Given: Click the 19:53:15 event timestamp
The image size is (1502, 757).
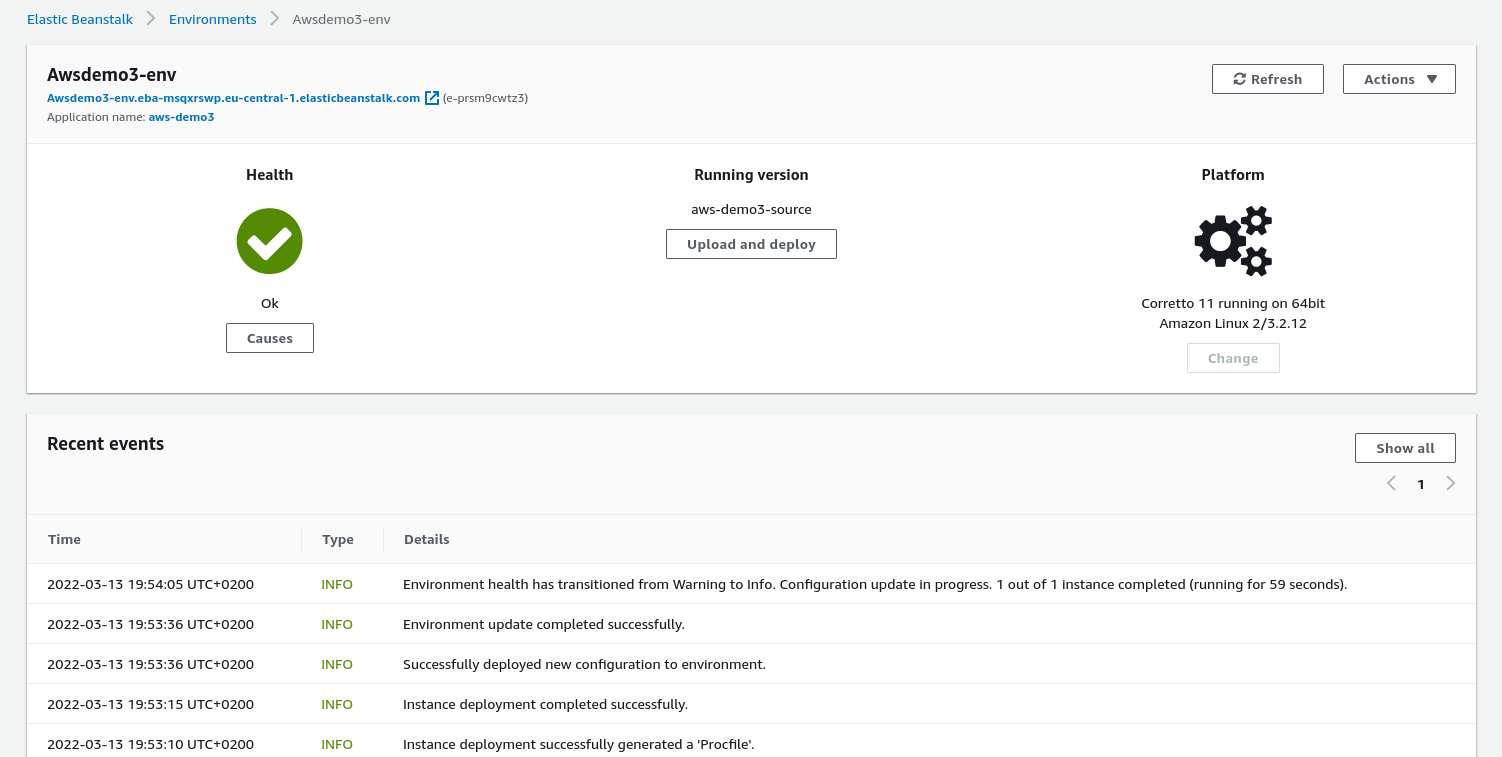Looking at the screenshot, I should pos(150,704).
